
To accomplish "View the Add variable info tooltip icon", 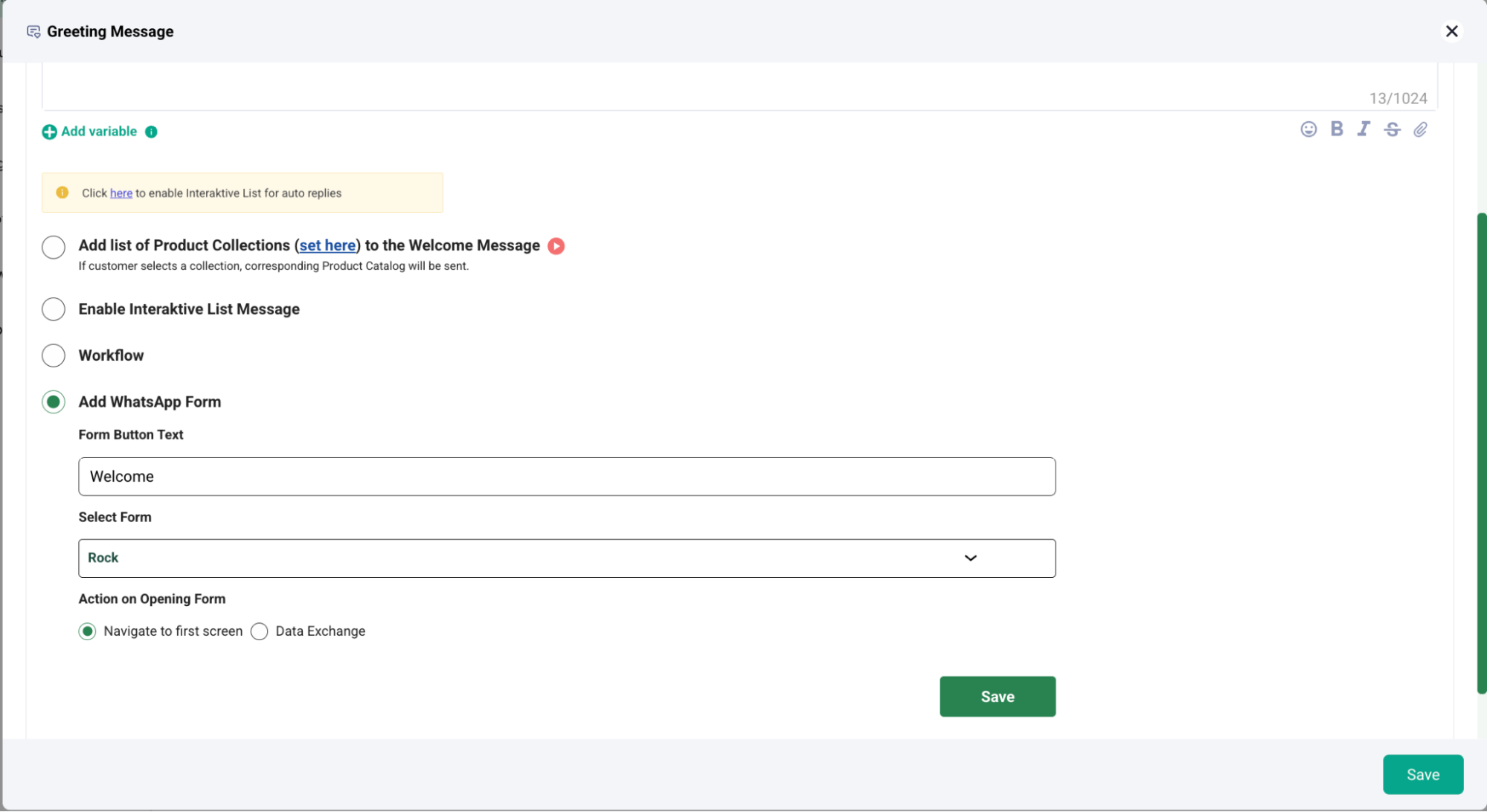I will pos(151,132).
